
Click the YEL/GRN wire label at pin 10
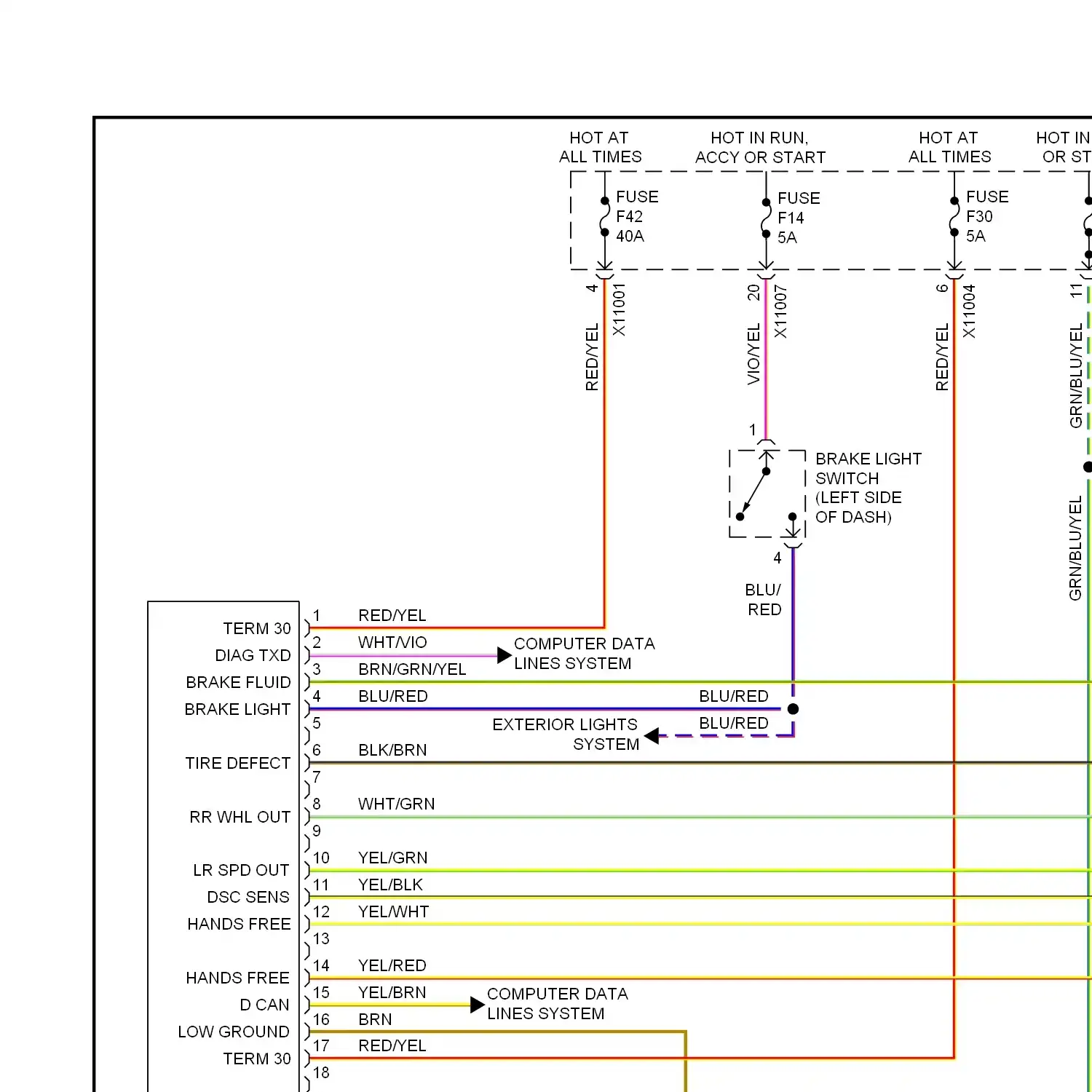(x=392, y=858)
